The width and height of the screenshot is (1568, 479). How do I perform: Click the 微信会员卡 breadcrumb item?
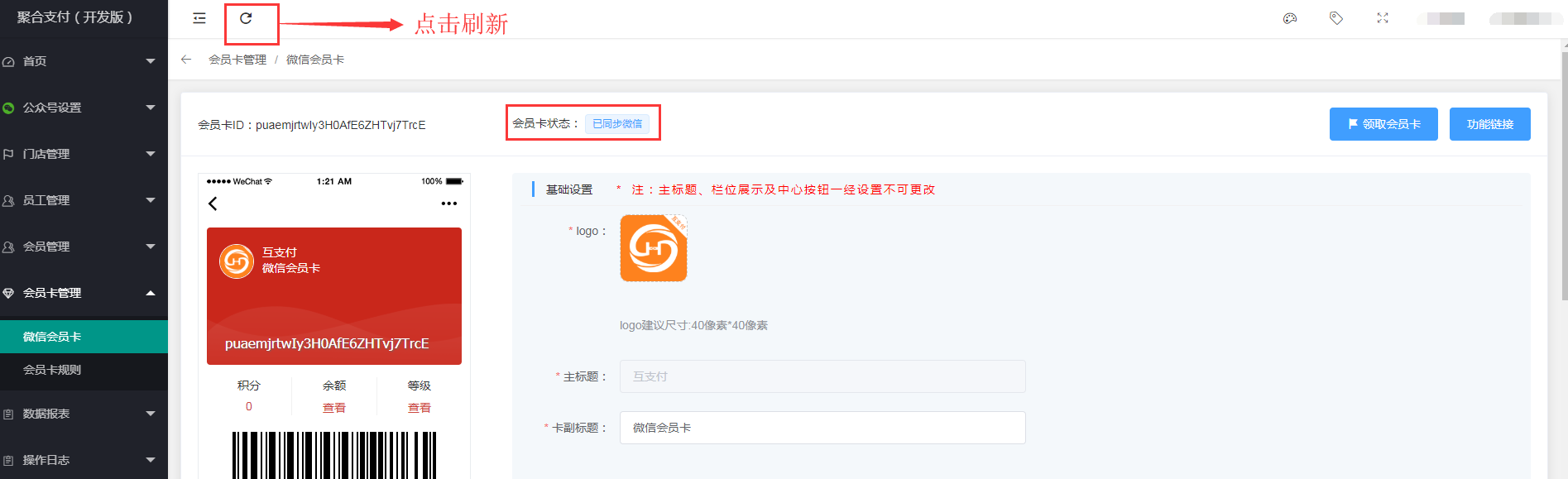pos(315,60)
